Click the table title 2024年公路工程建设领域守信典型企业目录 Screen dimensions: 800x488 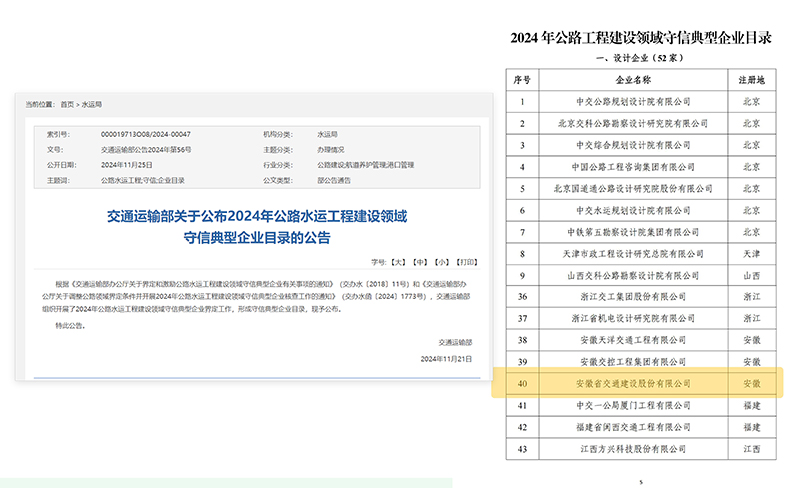click(x=641, y=37)
